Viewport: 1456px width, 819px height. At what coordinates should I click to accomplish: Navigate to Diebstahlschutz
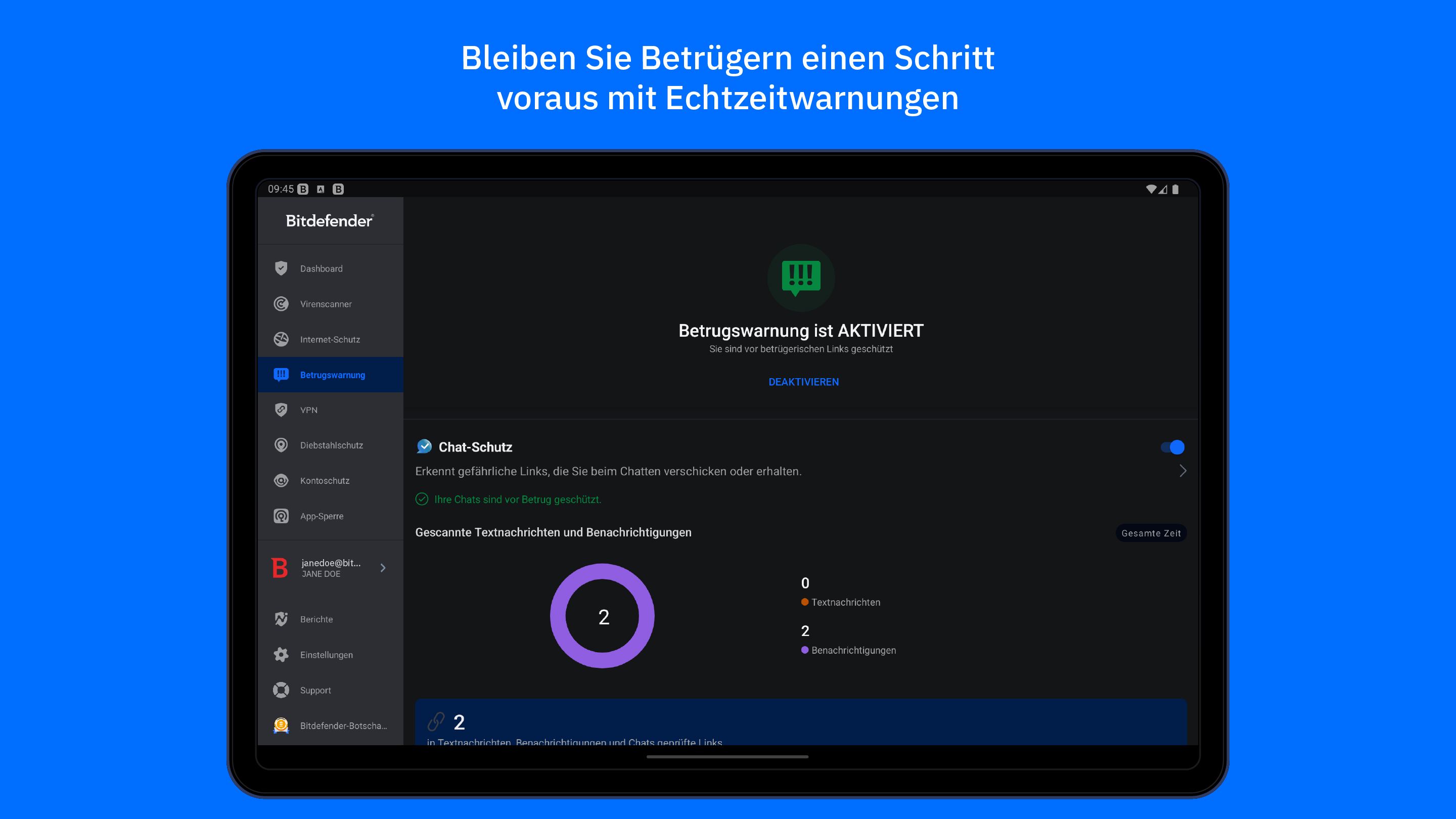331,445
